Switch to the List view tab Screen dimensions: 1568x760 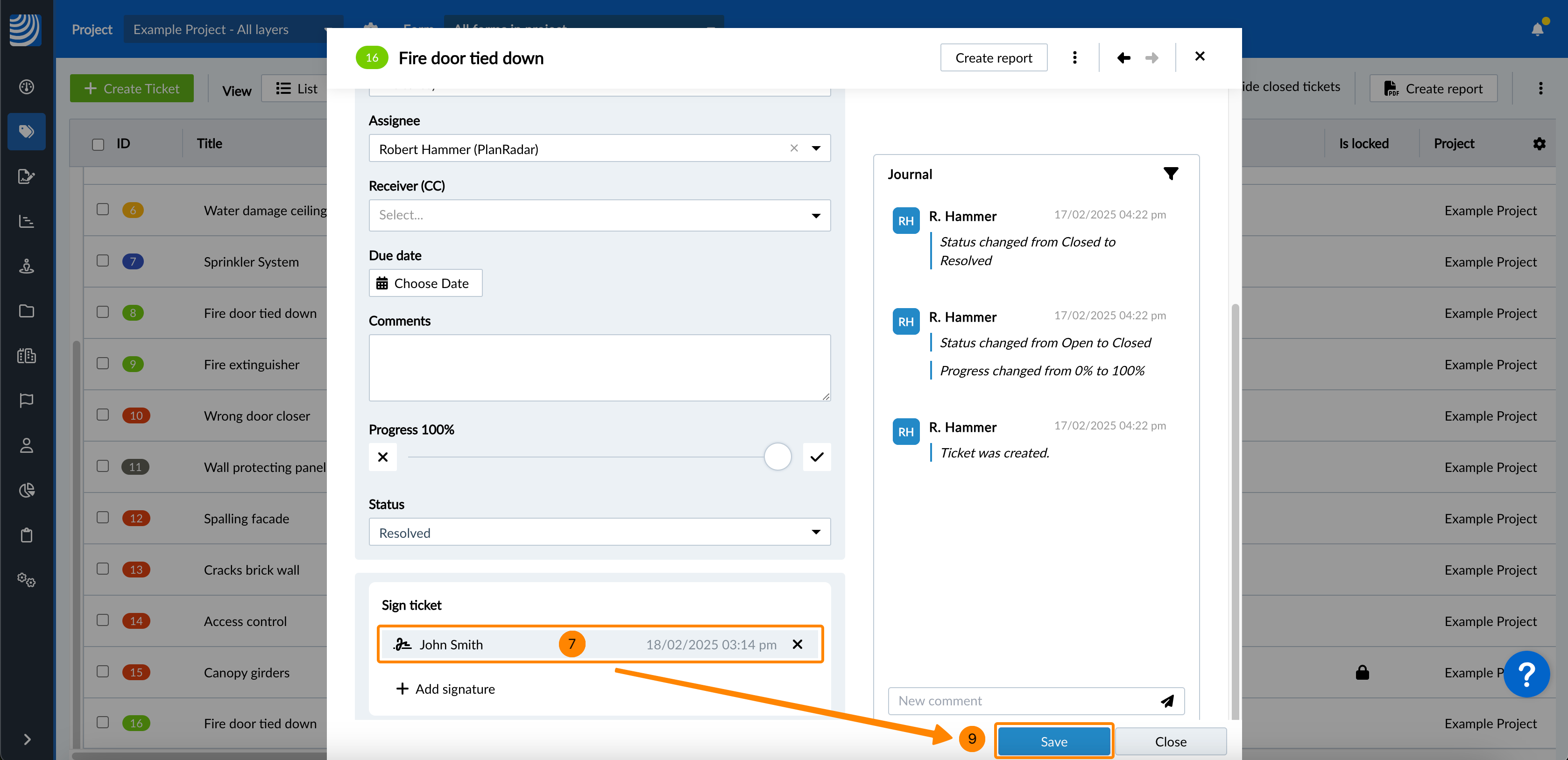point(297,89)
